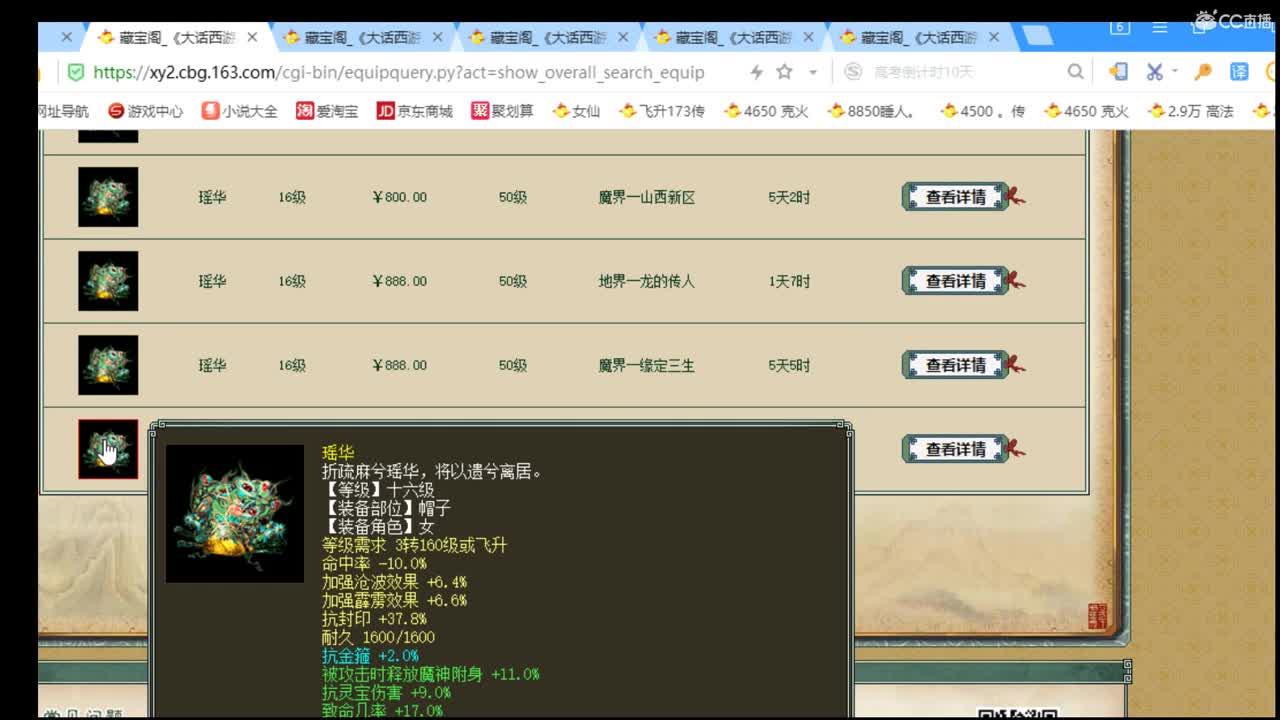Image resolution: width=1280 pixels, height=720 pixels.
Task: Click tooltip line 抗封印 +37.8%
Action: (x=374, y=619)
